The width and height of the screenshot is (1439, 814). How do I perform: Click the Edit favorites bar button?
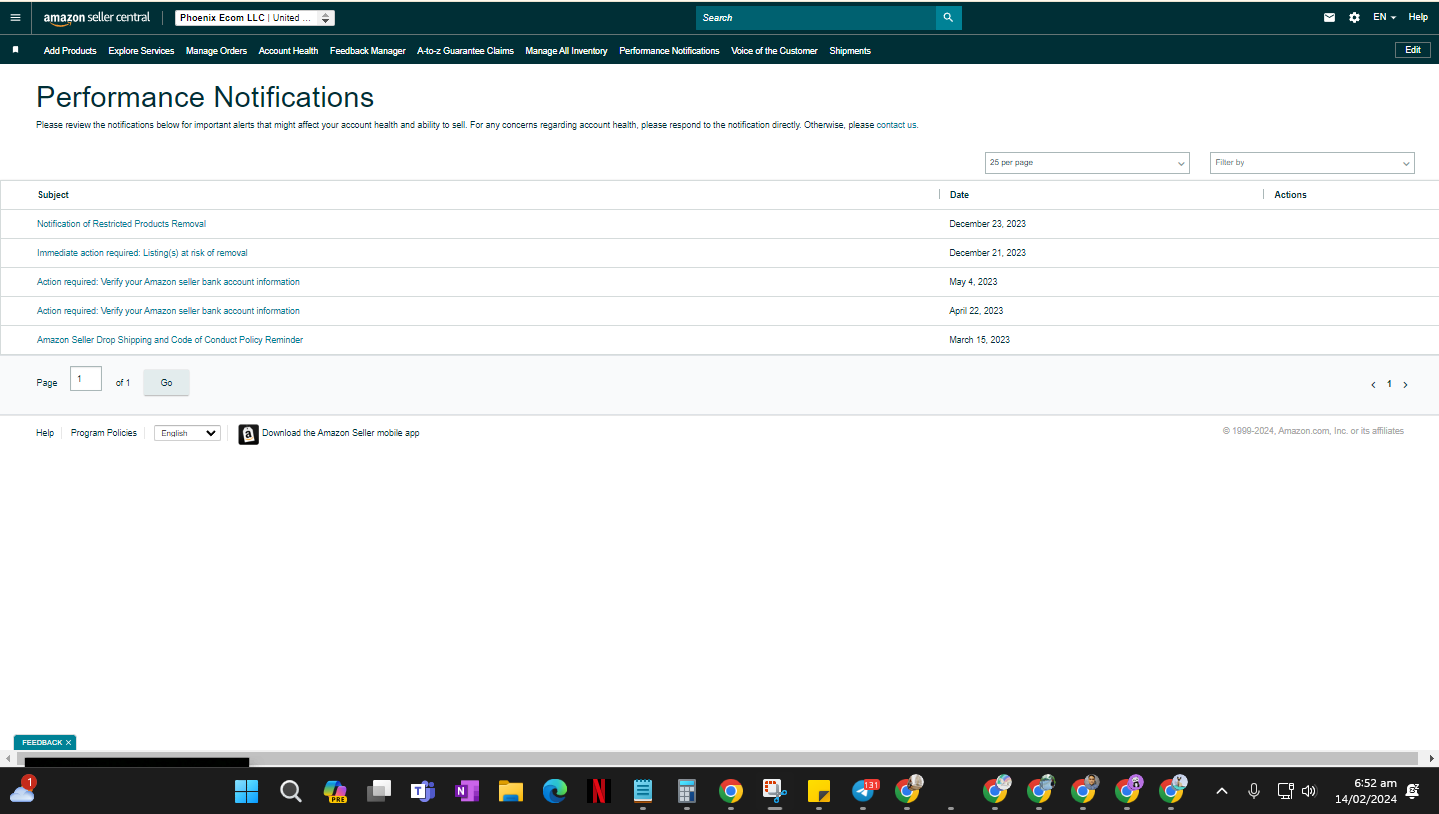pyautogui.click(x=1412, y=50)
